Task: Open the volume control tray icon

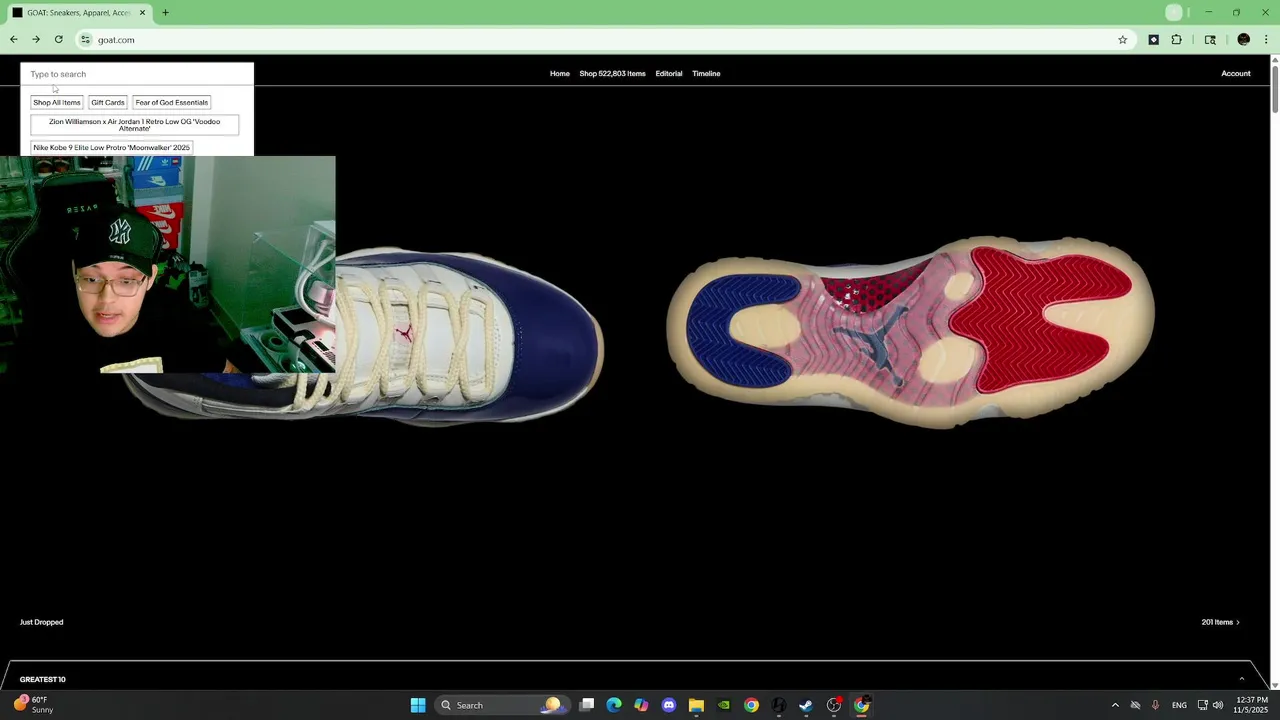Action: click(x=1218, y=705)
